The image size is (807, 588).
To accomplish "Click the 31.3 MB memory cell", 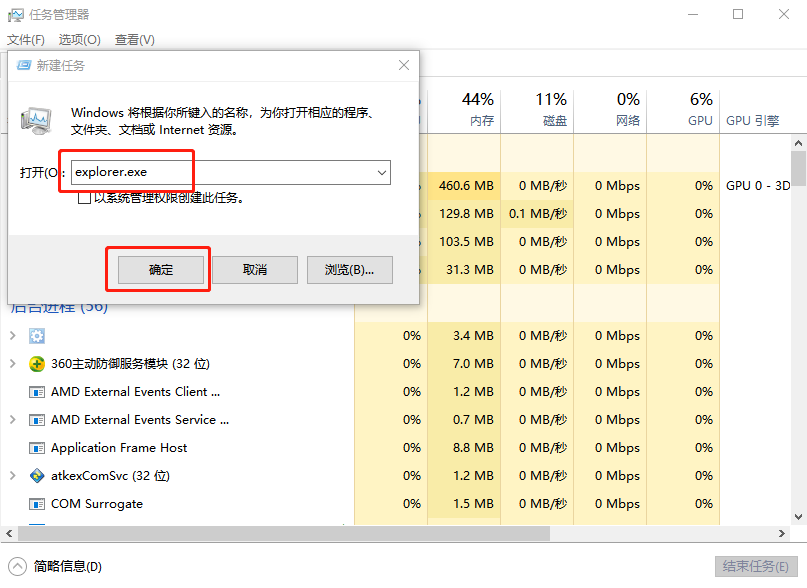I will tap(464, 270).
